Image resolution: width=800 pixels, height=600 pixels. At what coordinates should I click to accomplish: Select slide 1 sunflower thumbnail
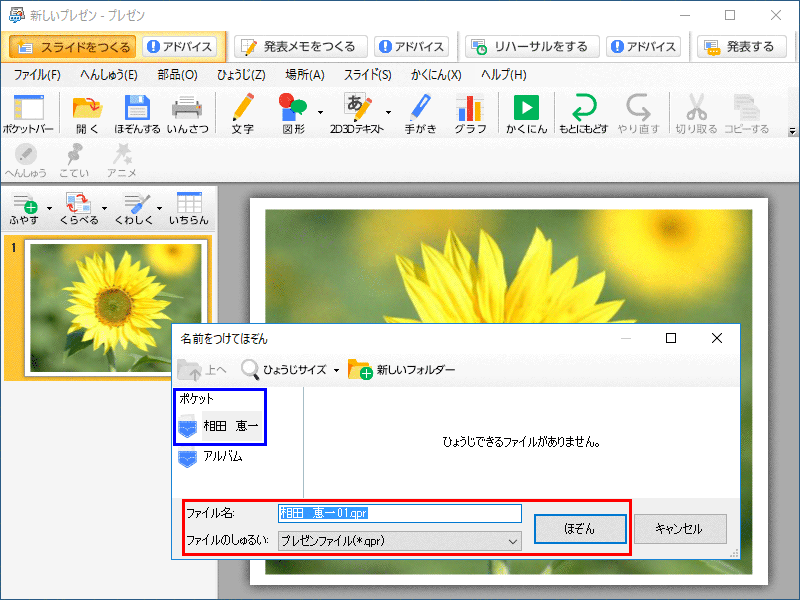pos(115,308)
